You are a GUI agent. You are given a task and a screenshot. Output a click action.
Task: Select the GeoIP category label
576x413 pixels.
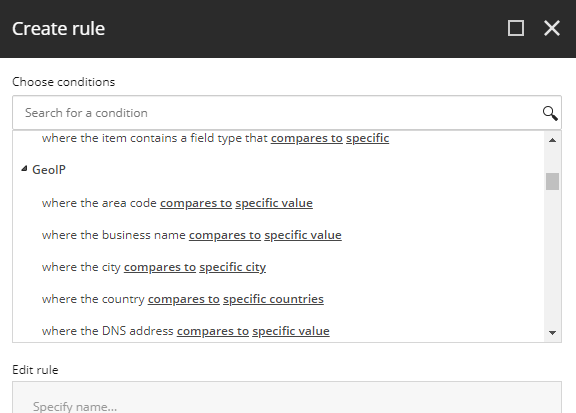pos(49,170)
